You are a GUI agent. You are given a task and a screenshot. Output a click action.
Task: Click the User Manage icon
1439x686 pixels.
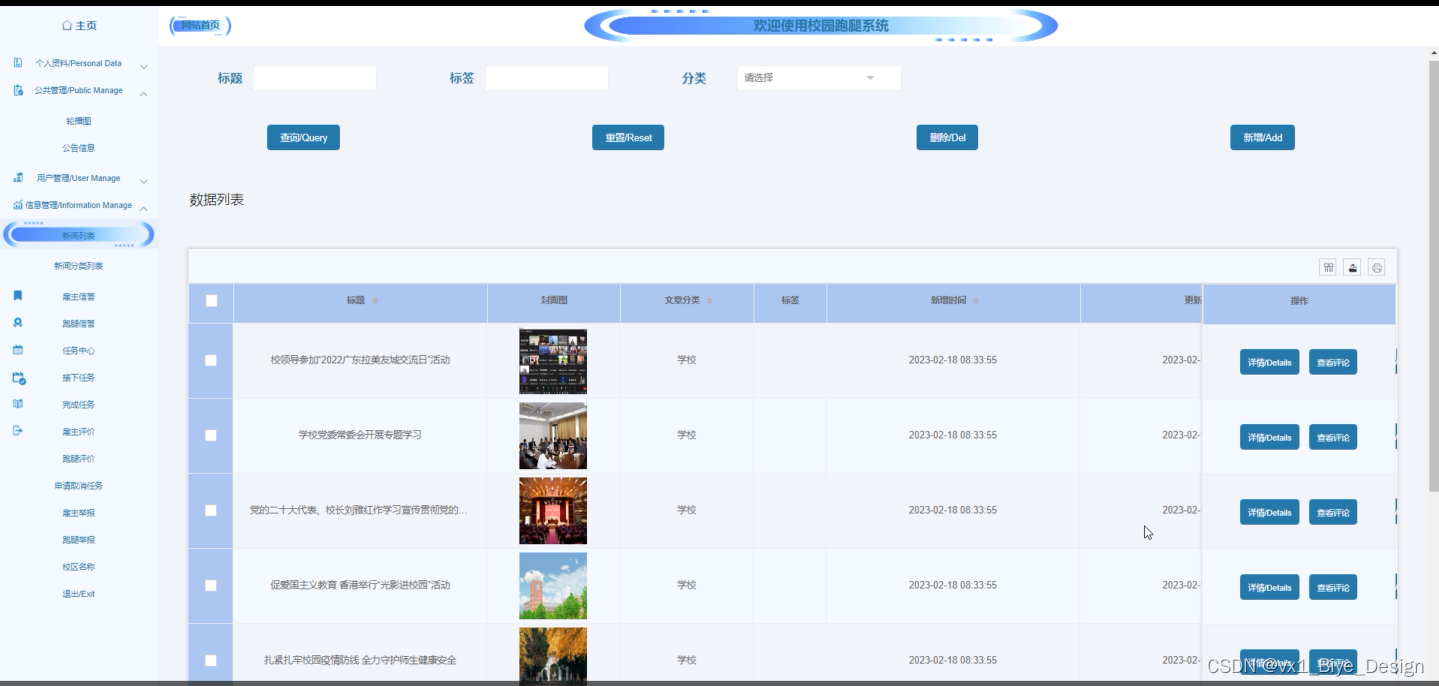(x=18, y=178)
